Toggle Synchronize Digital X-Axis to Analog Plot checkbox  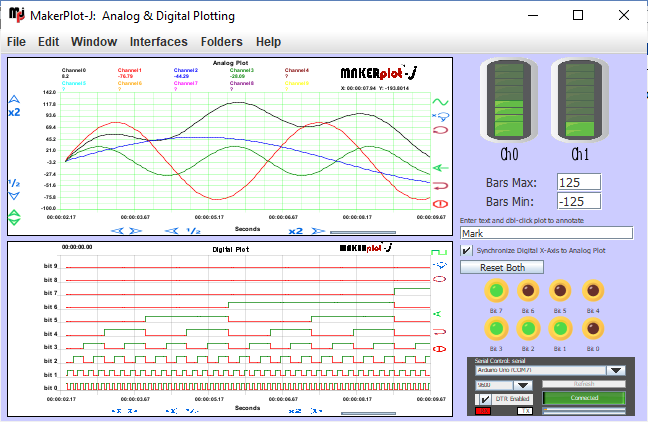(466, 250)
